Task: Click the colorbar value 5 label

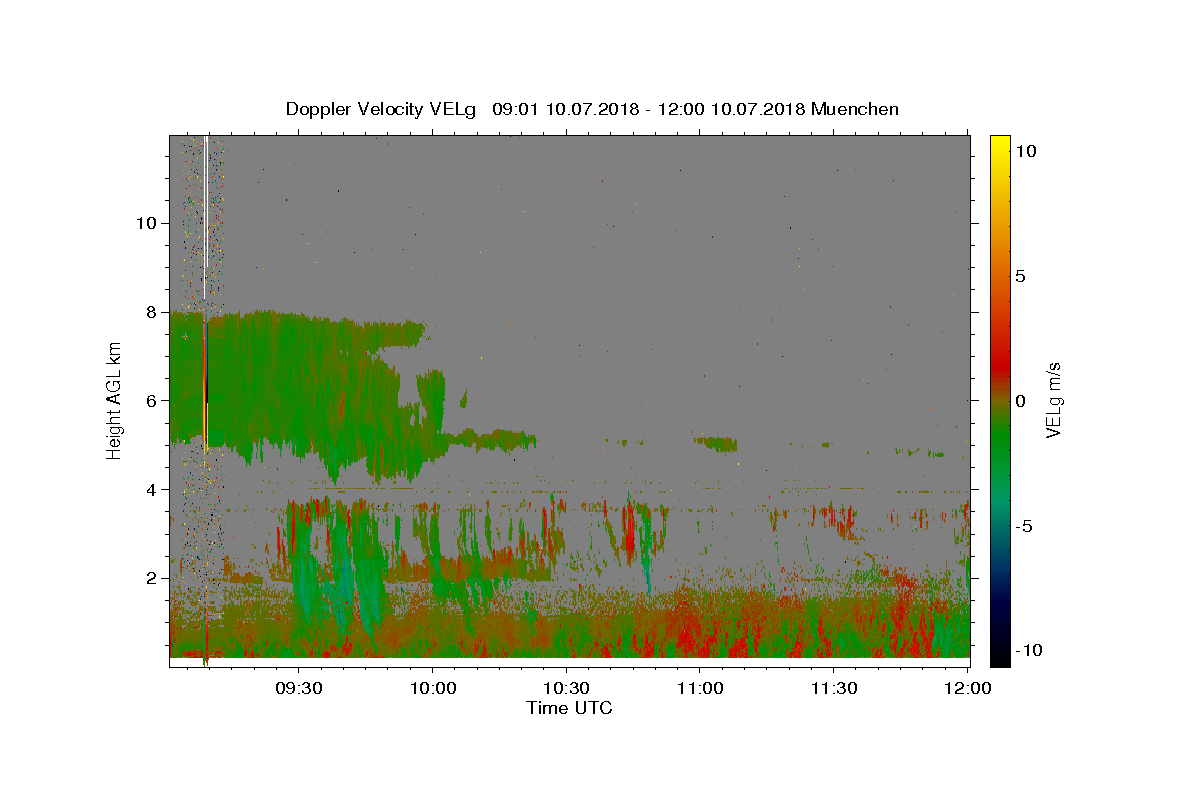Action: [x=1020, y=276]
